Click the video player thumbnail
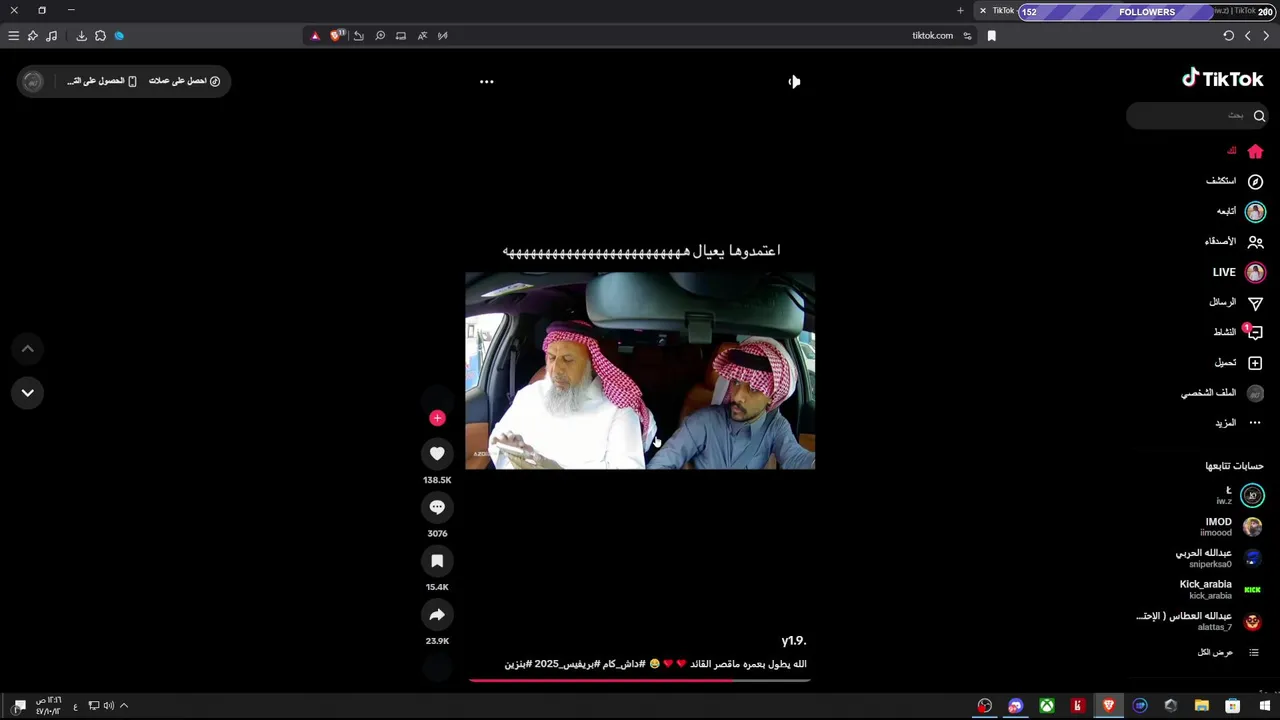 [x=640, y=371]
